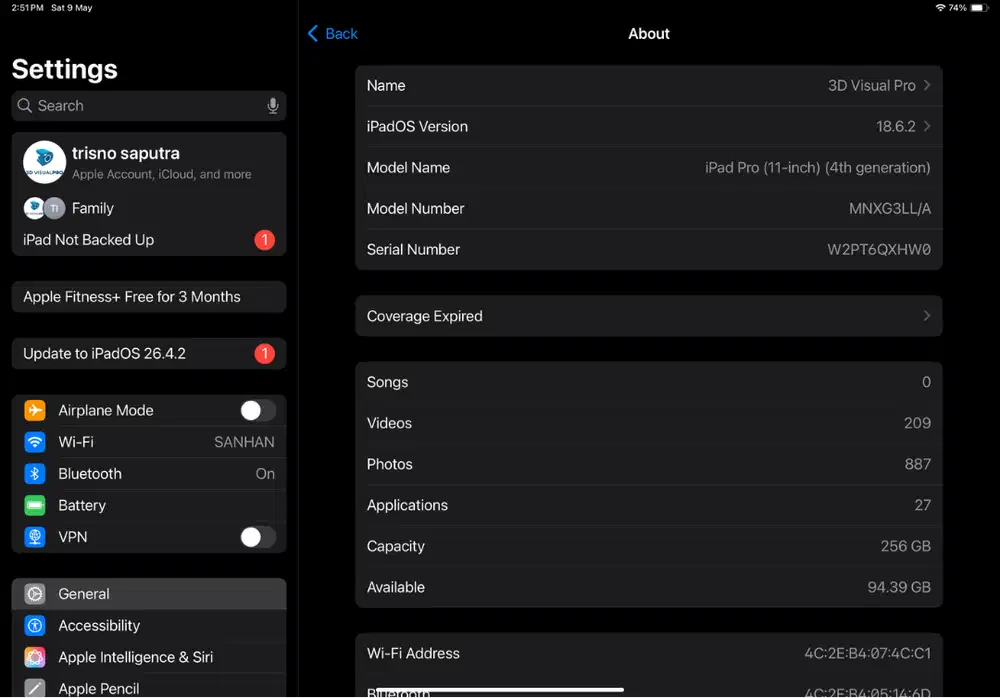Viewport: 1000px width, 698px height.
Task: Open trisno saputra account avatar
Action: point(44,162)
